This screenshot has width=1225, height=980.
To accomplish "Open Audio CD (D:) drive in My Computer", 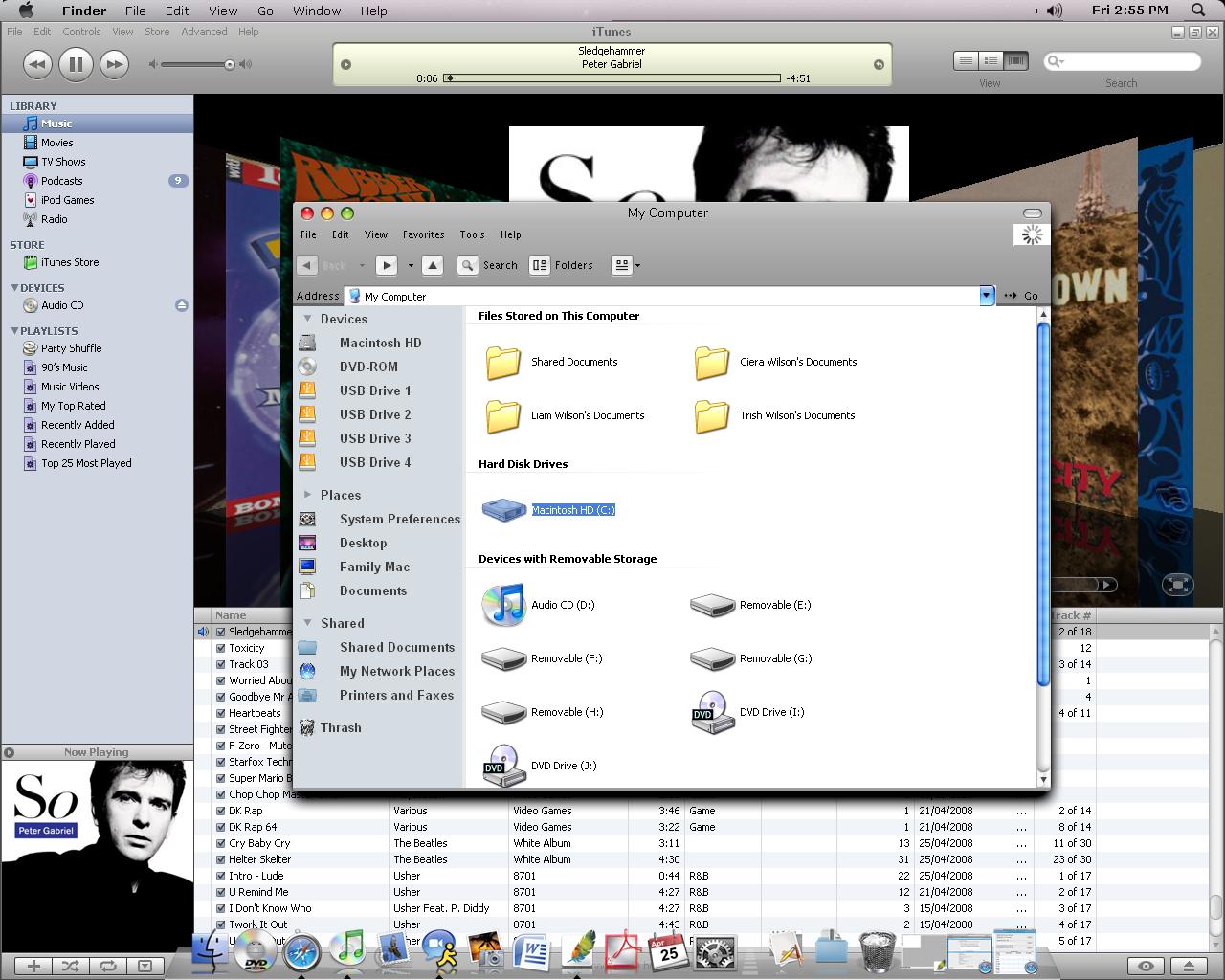I will click(x=503, y=605).
